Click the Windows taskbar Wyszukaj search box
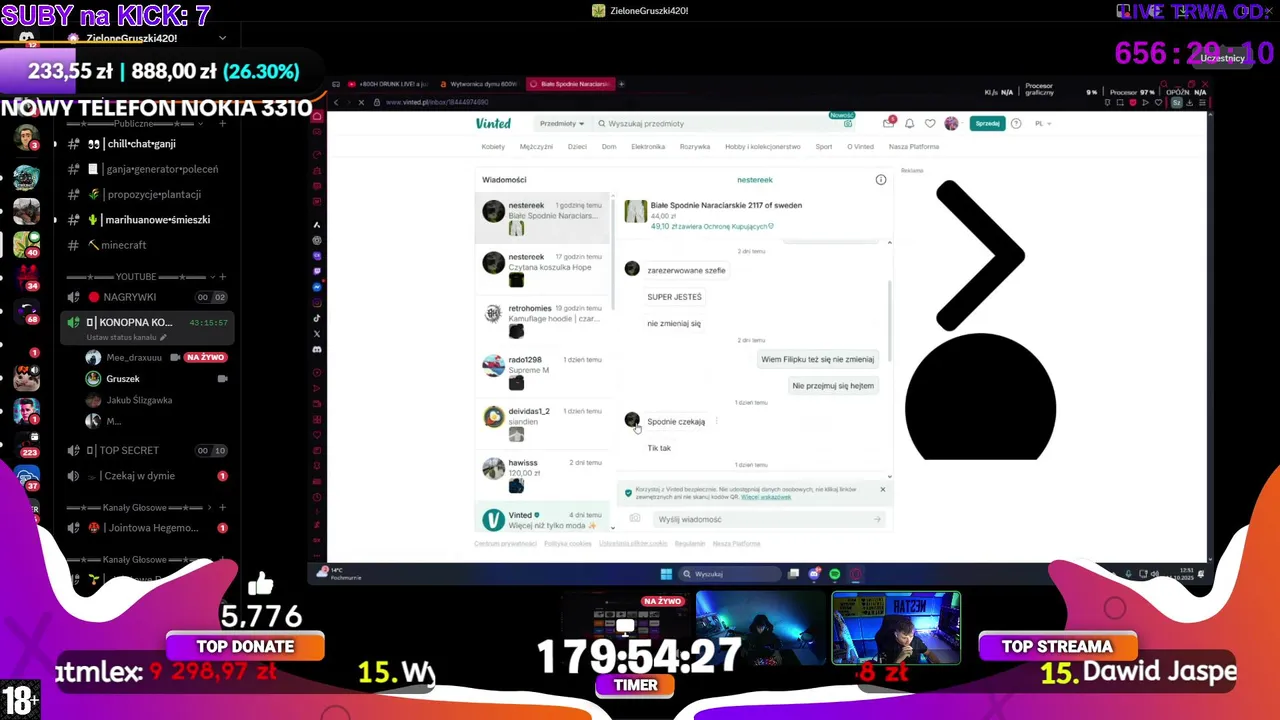This screenshot has width=1280, height=720. pyautogui.click(x=730, y=574)
